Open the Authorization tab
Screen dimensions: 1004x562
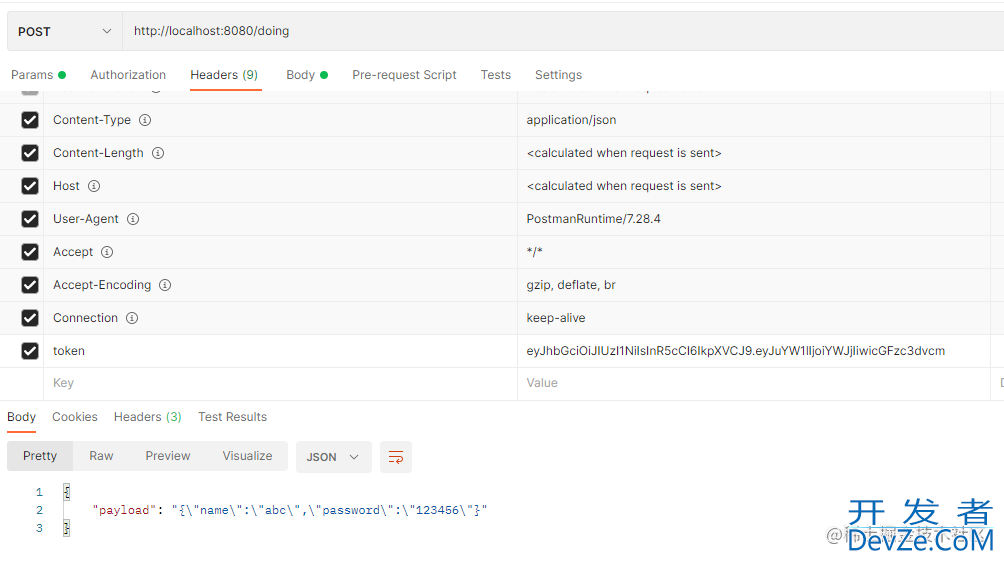128,75
